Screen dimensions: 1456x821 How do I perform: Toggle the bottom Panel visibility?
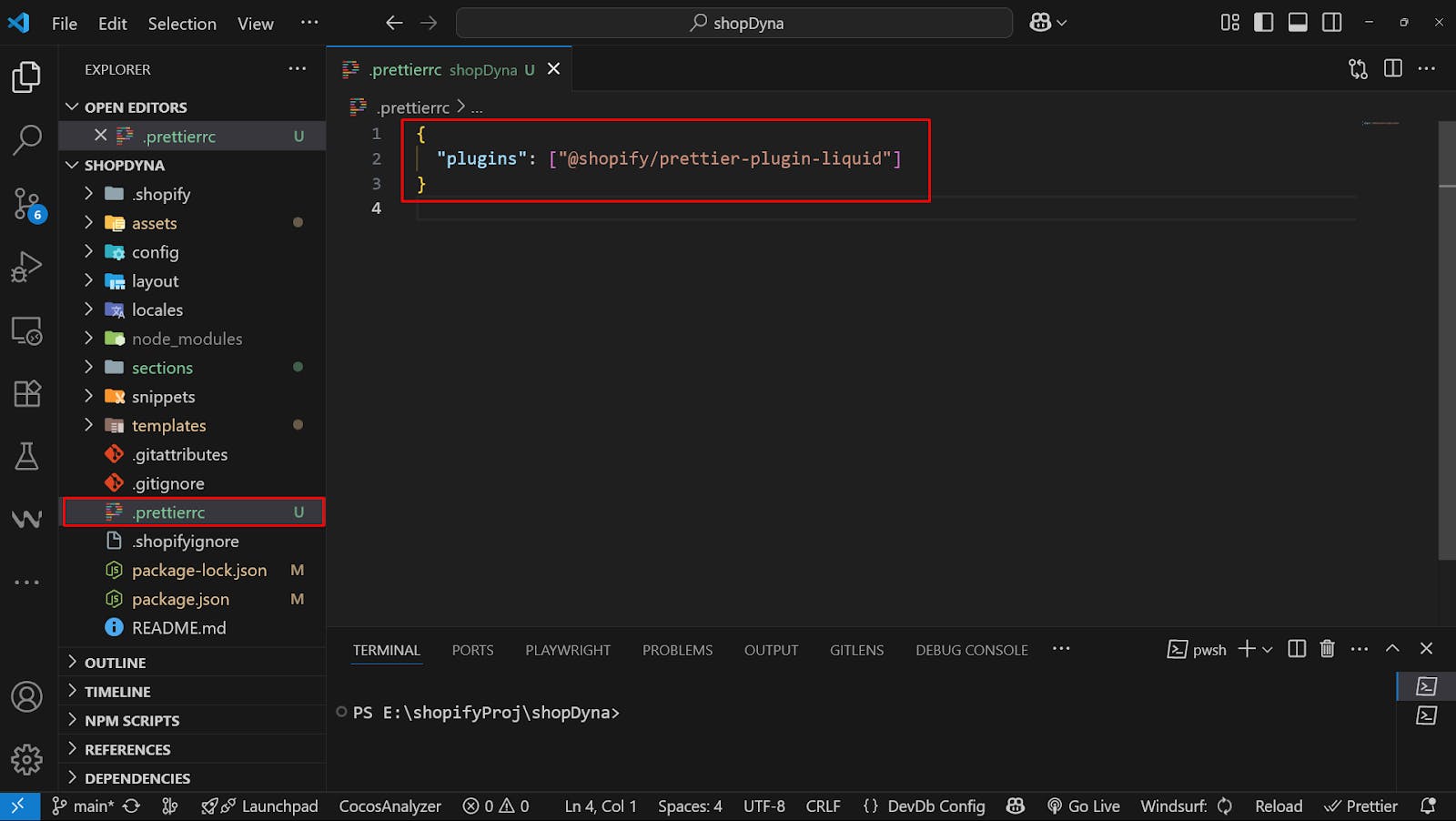coord(1298,23)
